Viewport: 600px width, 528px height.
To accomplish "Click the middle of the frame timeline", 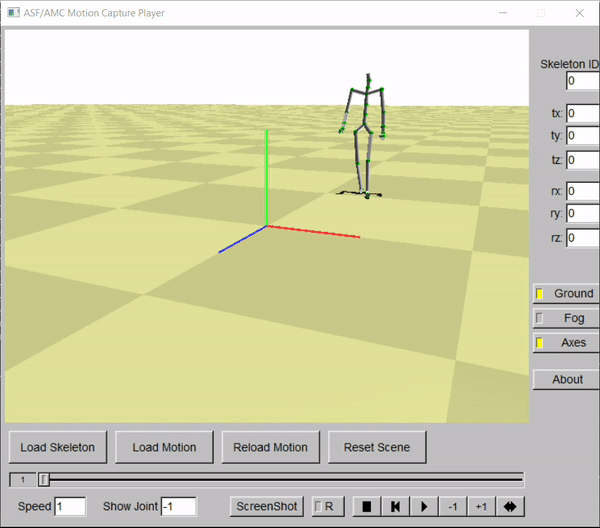I will (281, 479).
